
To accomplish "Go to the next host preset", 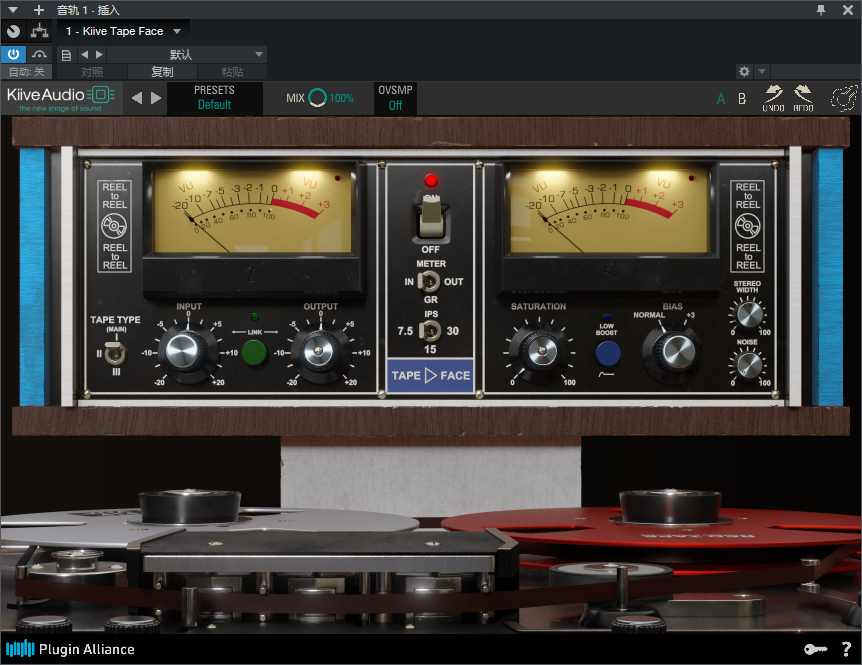I will pyautogui.click(x=99, y=54).
